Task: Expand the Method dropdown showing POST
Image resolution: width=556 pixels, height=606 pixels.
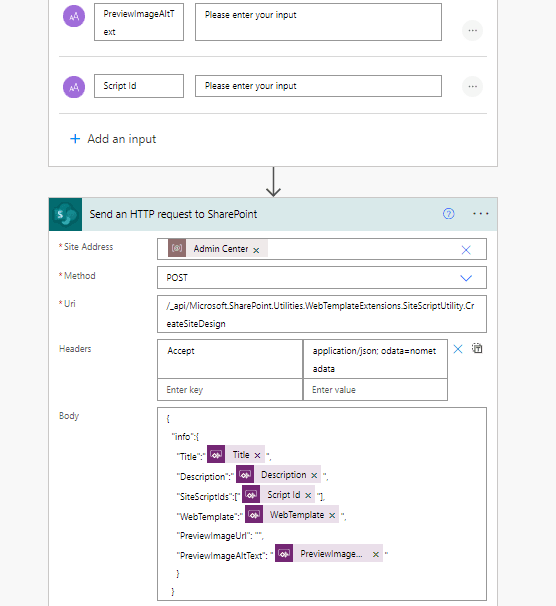Action: coord(466,278)
